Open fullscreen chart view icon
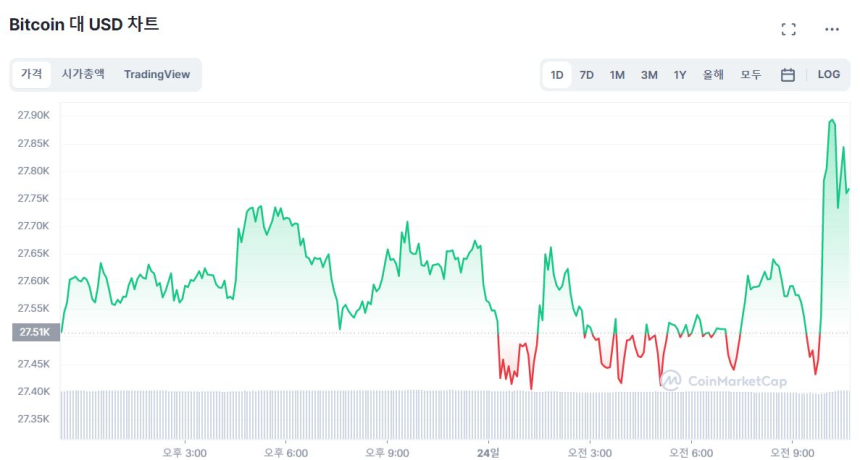Image resolution: width=860 pixels, height=460 pixels. click(788, 29)
